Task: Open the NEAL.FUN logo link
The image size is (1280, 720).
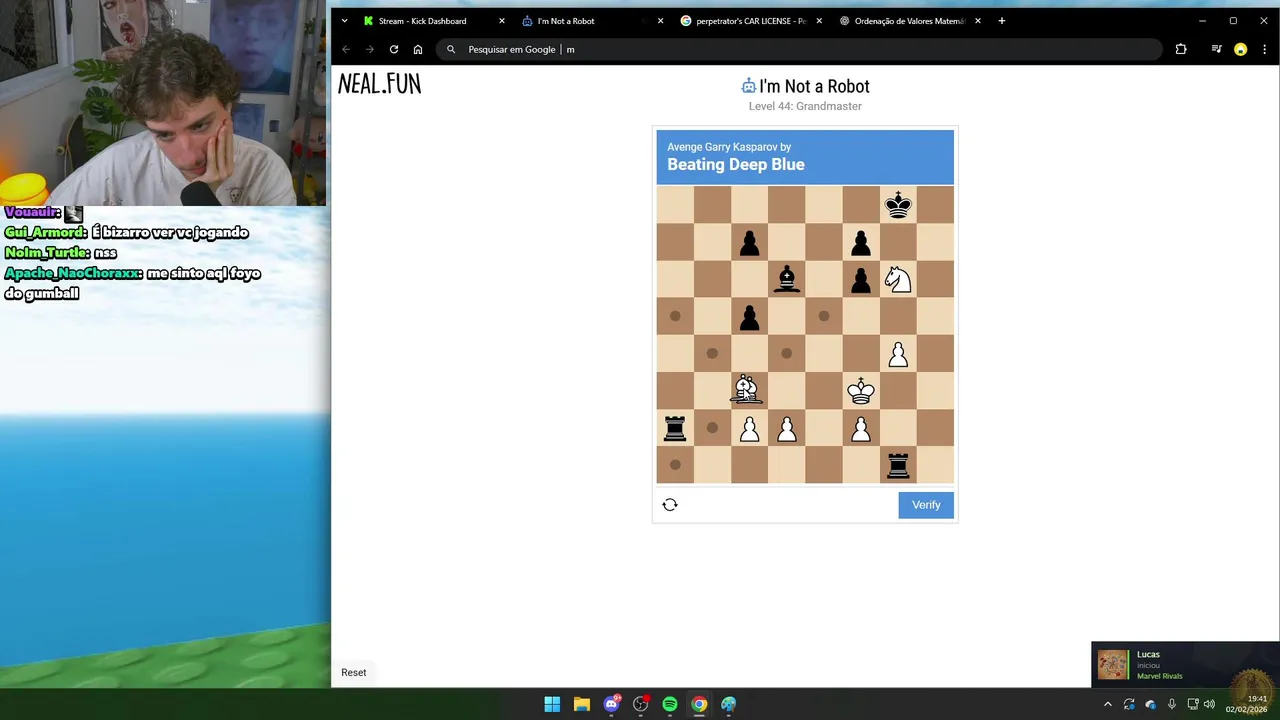Action: point(379,84)
